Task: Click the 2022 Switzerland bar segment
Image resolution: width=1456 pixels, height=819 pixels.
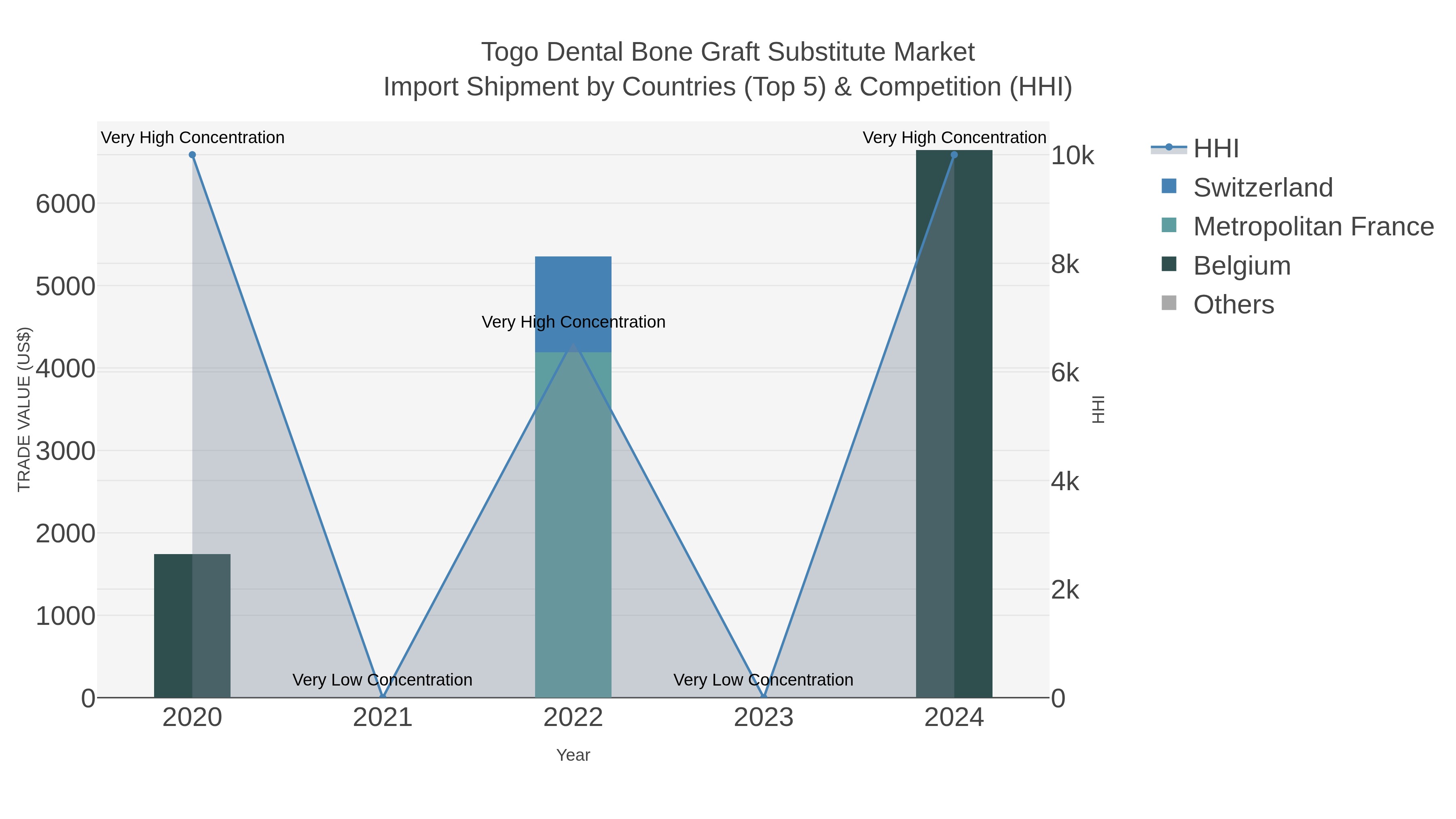Action: point(573,304)
